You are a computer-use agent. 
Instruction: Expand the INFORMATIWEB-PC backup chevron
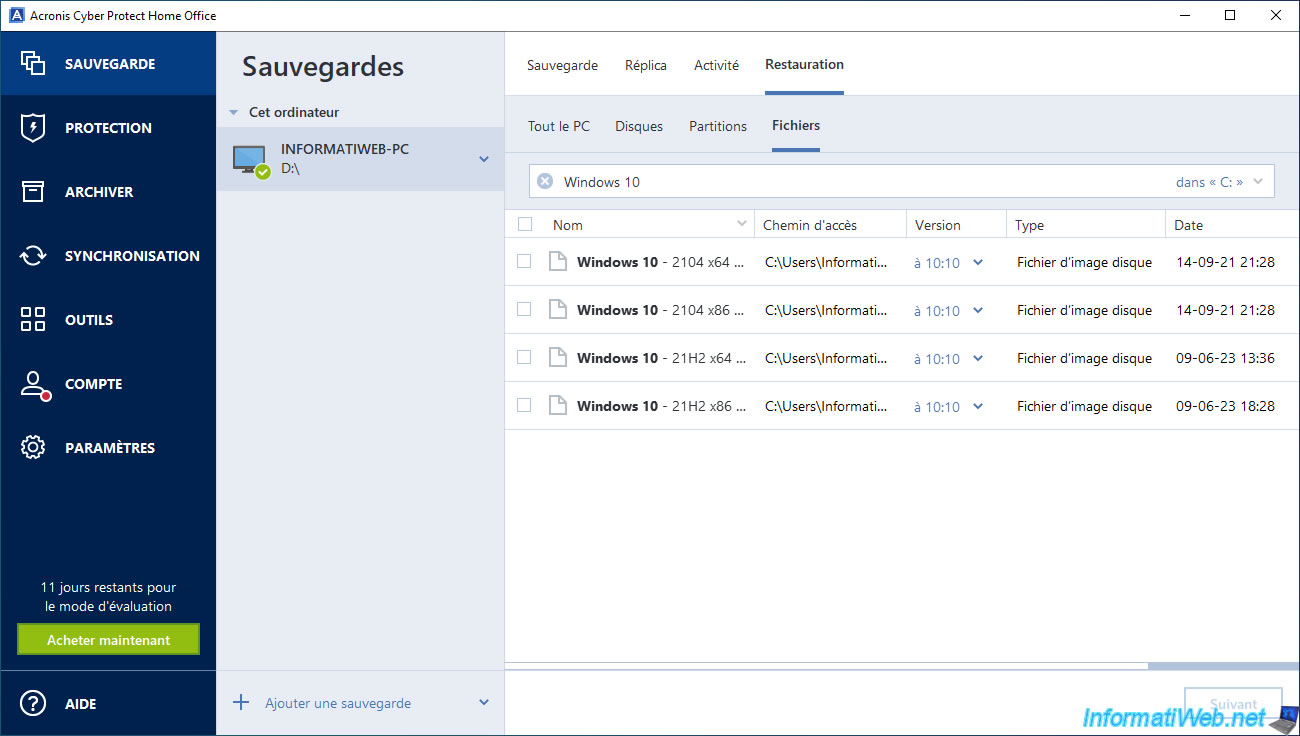[x=484, y=159]
